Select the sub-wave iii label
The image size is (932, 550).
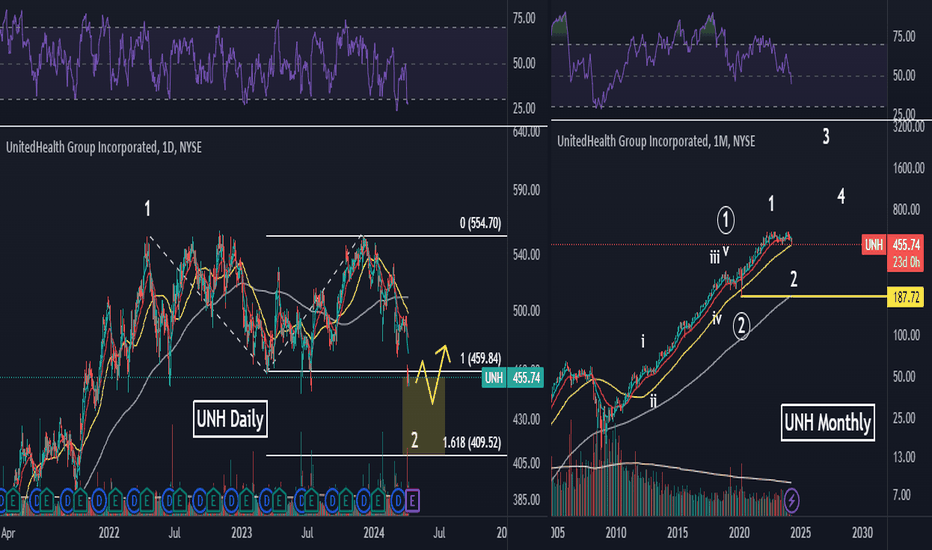pos(714,257)
